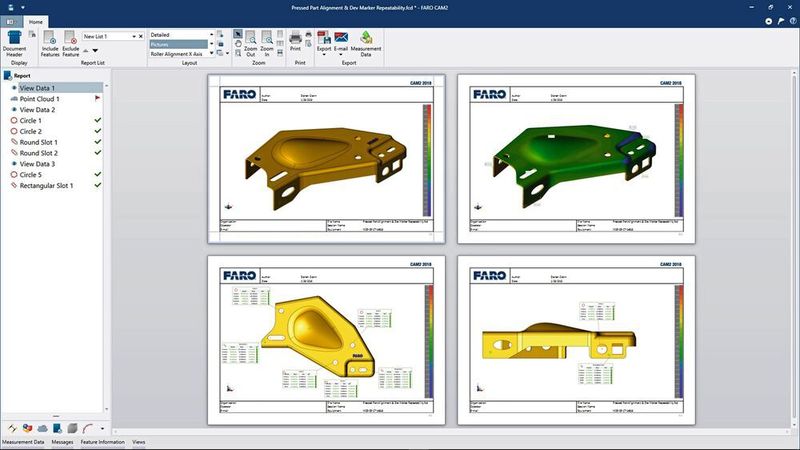This screenshot has height=450, width=800.
Task: Click the E-mail envelope icon
Action: click(341, 37)
